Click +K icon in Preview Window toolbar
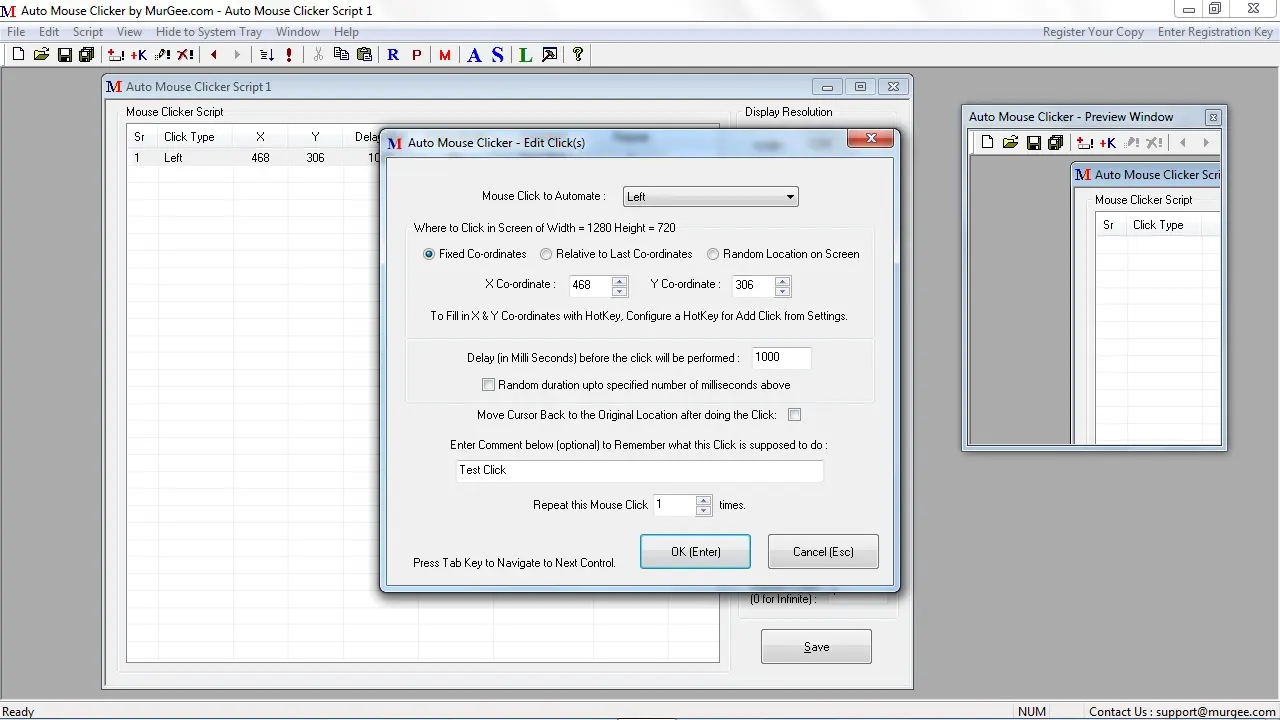This screenshot has width=1280, height=720. (1108, 143)
